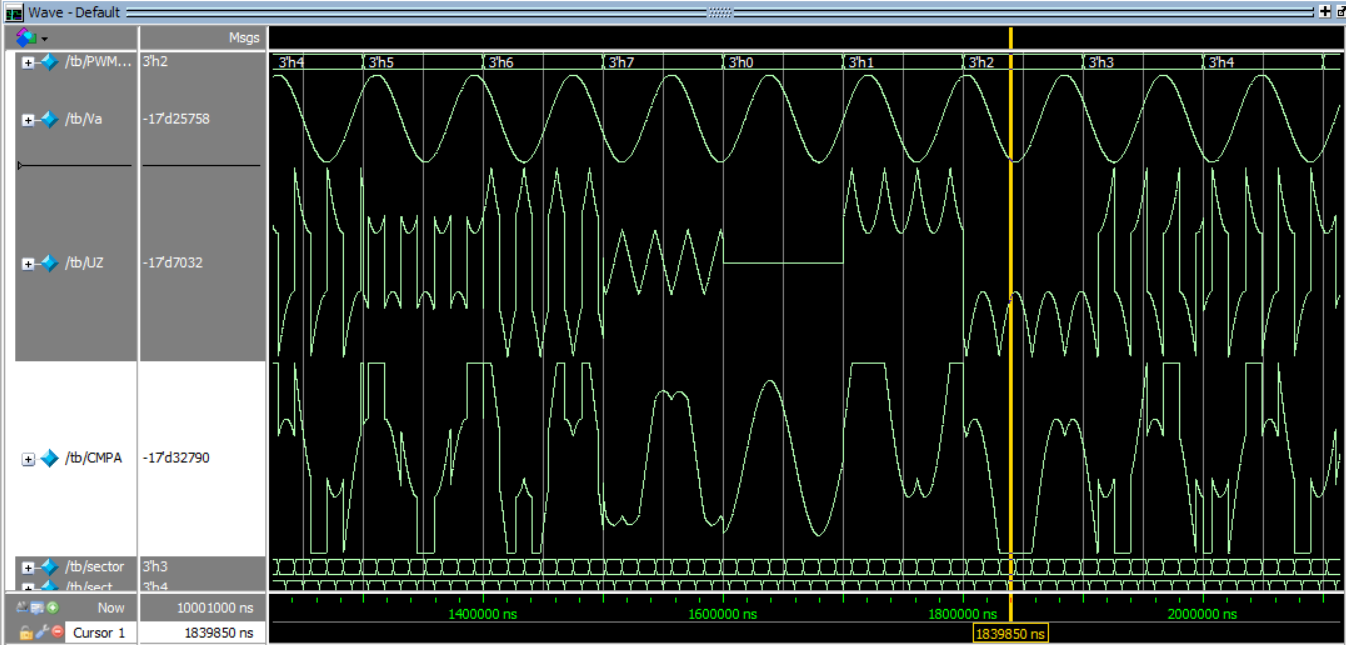Toggle the Cursor 1 lock icon
The width and height of the screenshot is (1346, 645).
pyautogui.click(x=26, y=632)
